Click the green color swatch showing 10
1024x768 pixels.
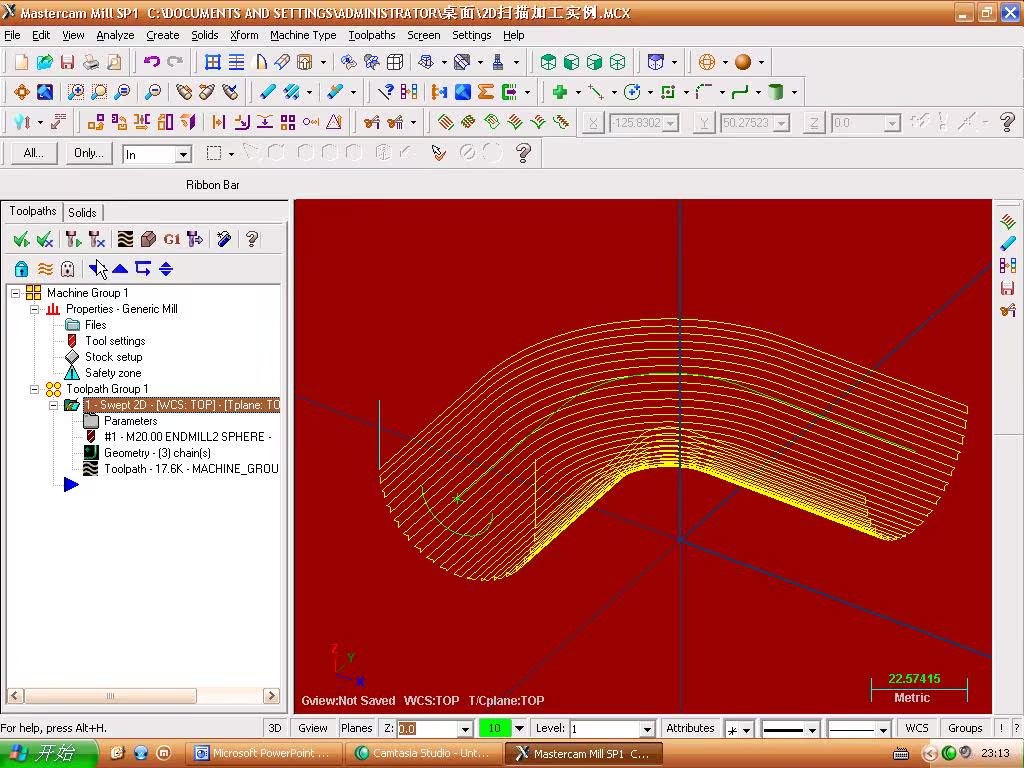click(494, 728)
